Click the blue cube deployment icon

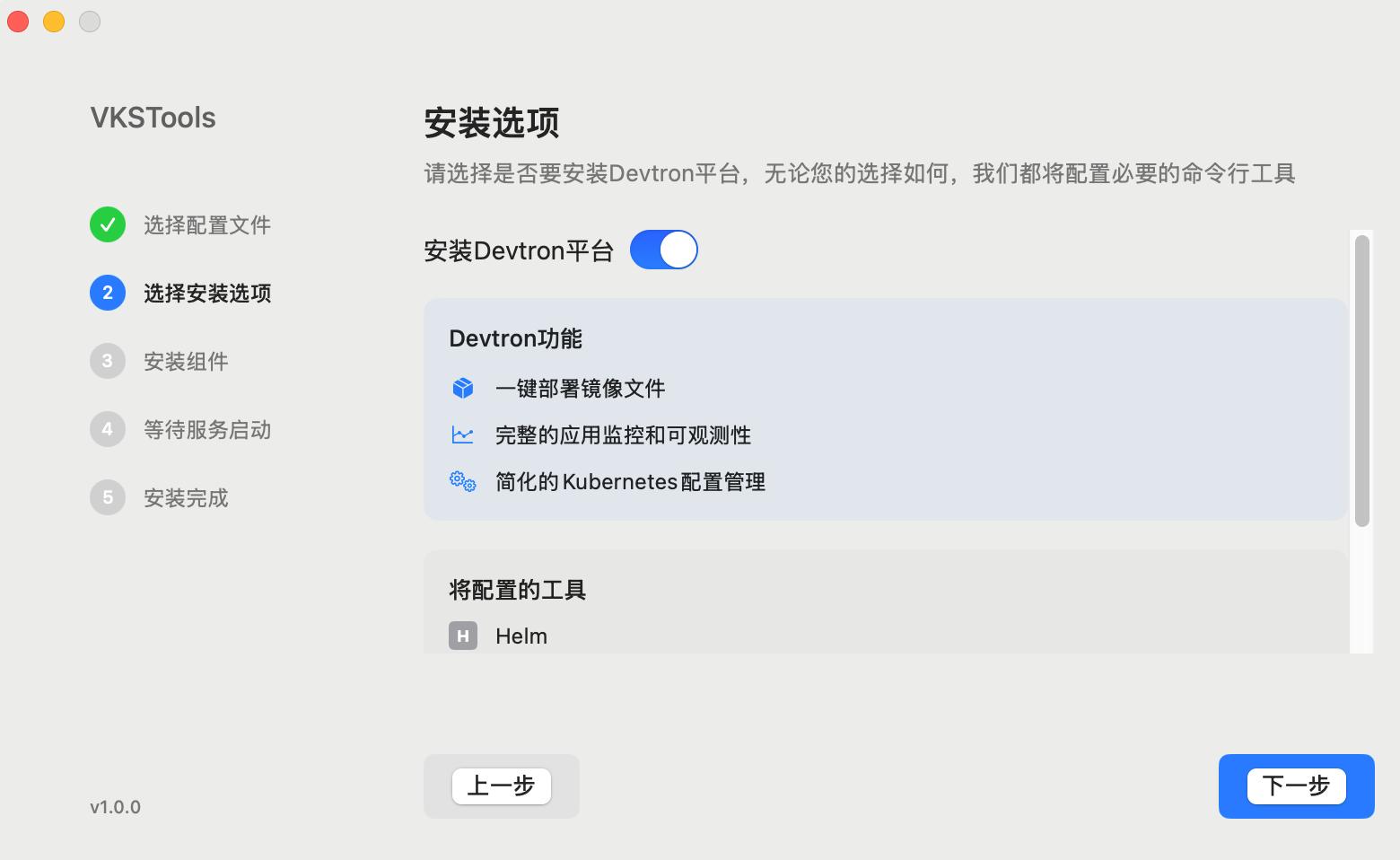tap(462, 388)
